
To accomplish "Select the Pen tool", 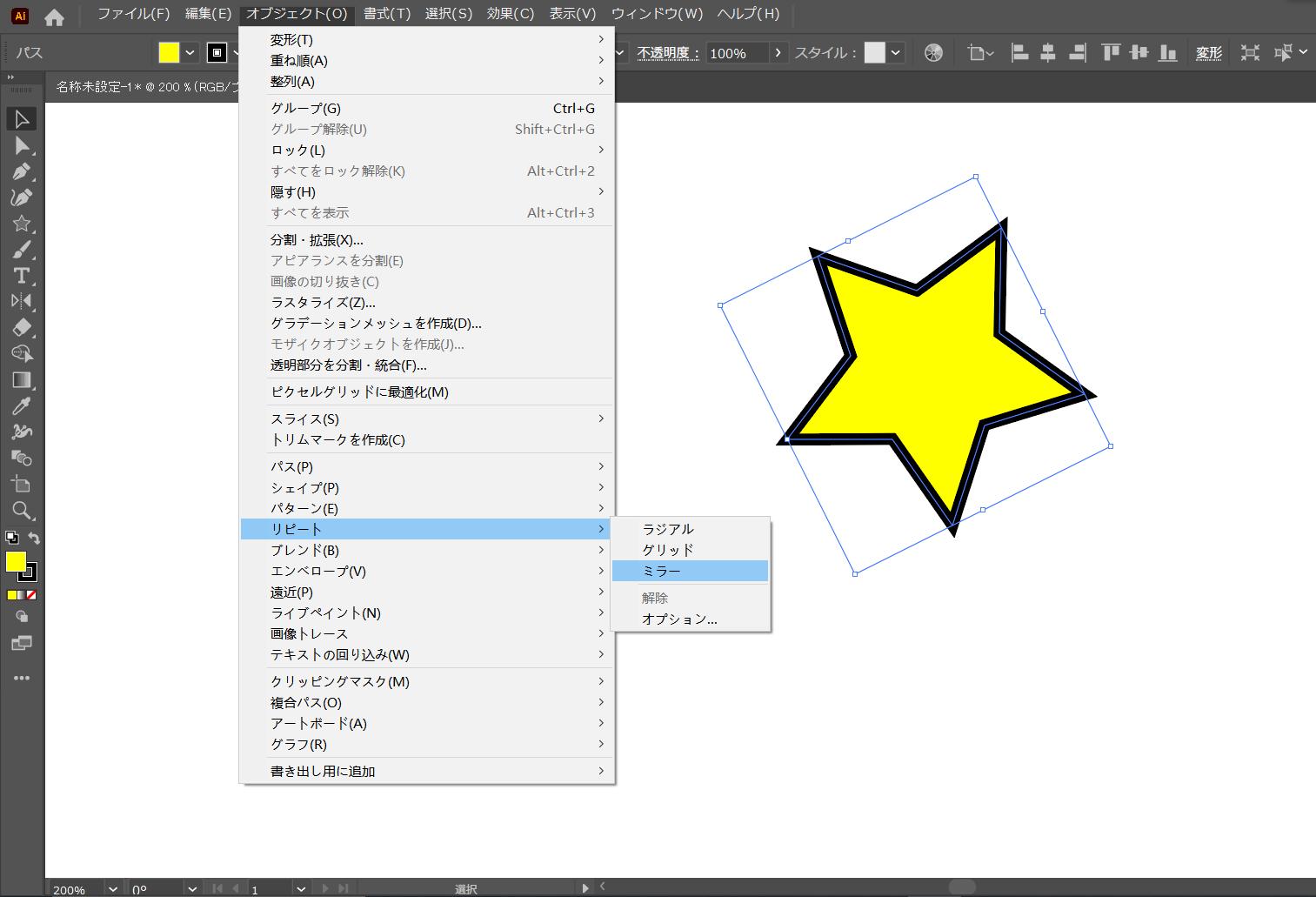I will tap(22, 171).
